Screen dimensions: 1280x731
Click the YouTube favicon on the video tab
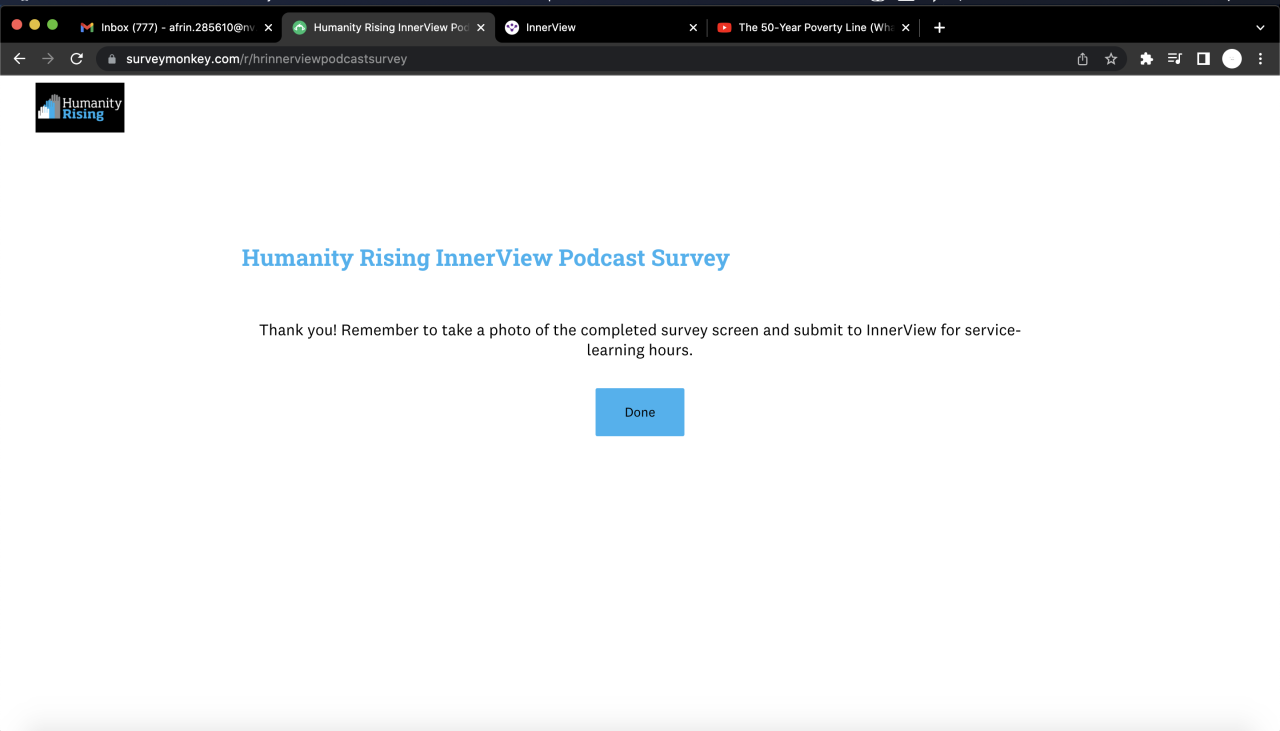(x=724, y=28)
